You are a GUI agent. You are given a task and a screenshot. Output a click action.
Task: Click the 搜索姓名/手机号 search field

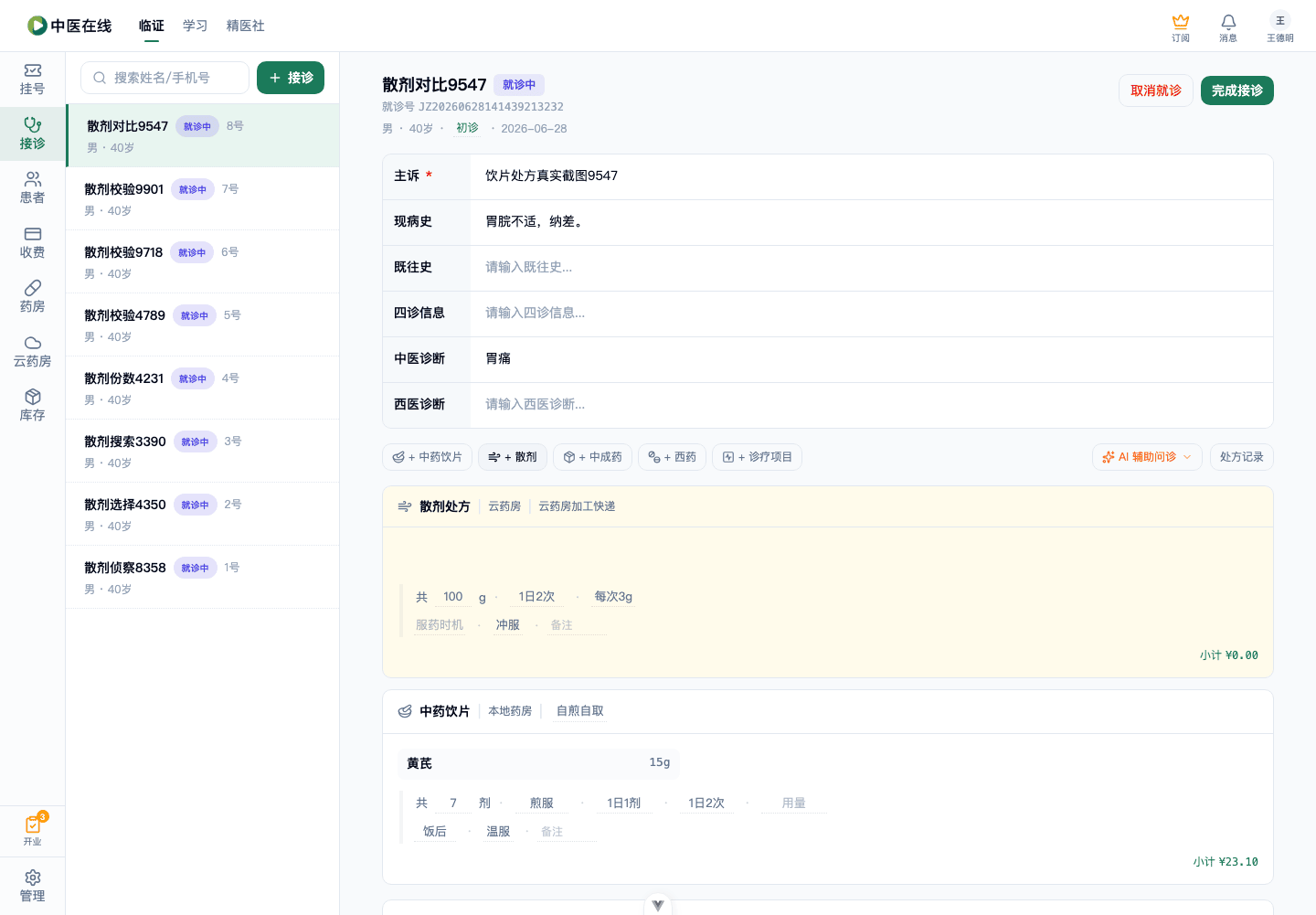pyautogui.click(x=164, y=78)
